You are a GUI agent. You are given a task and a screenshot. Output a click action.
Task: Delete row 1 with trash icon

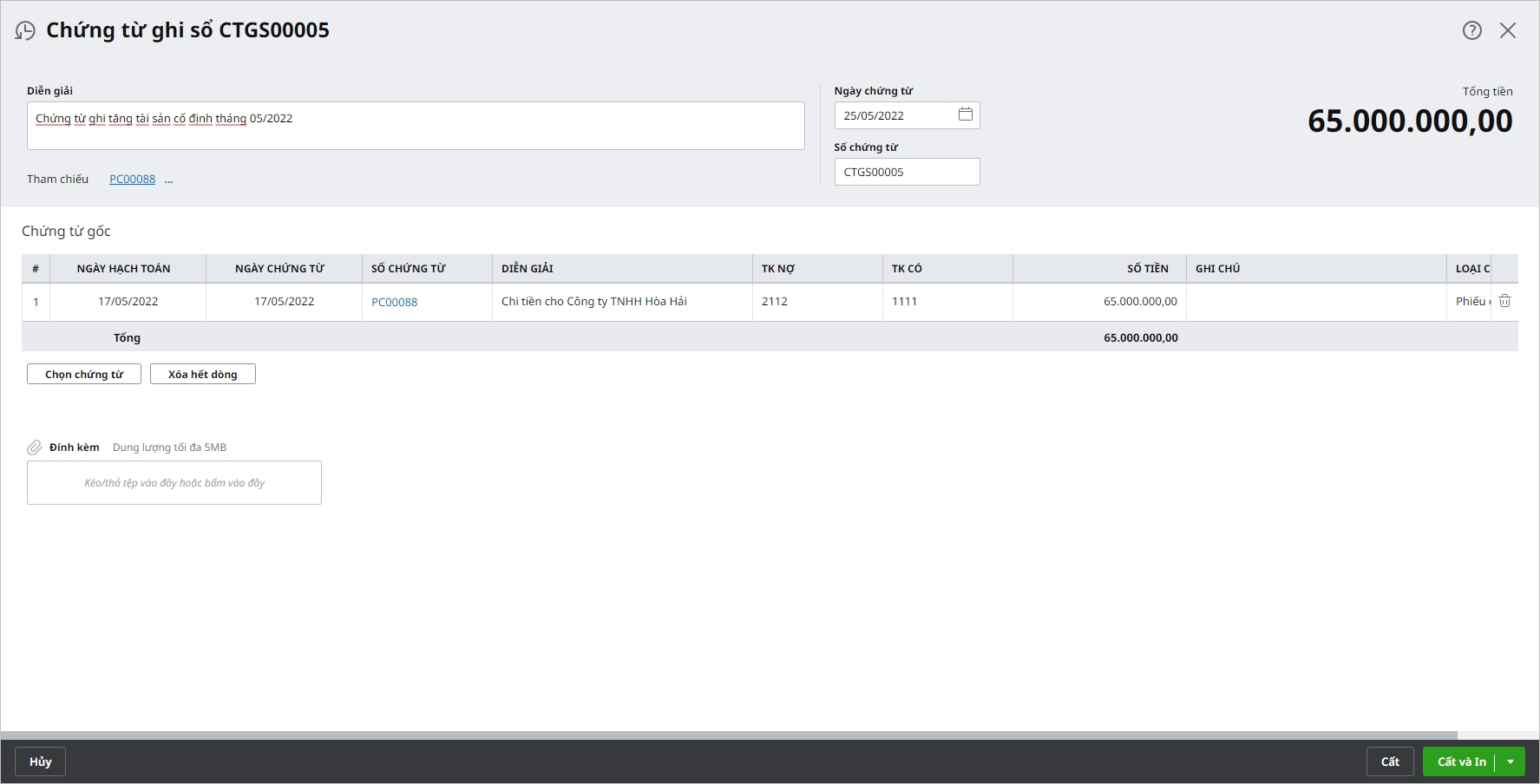[1504, 301]
